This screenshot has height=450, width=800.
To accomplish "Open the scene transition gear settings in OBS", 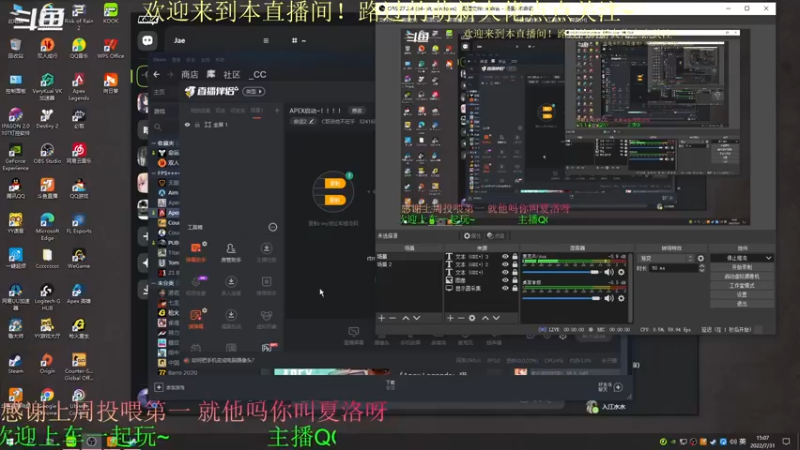I will (x=701, y=259).
